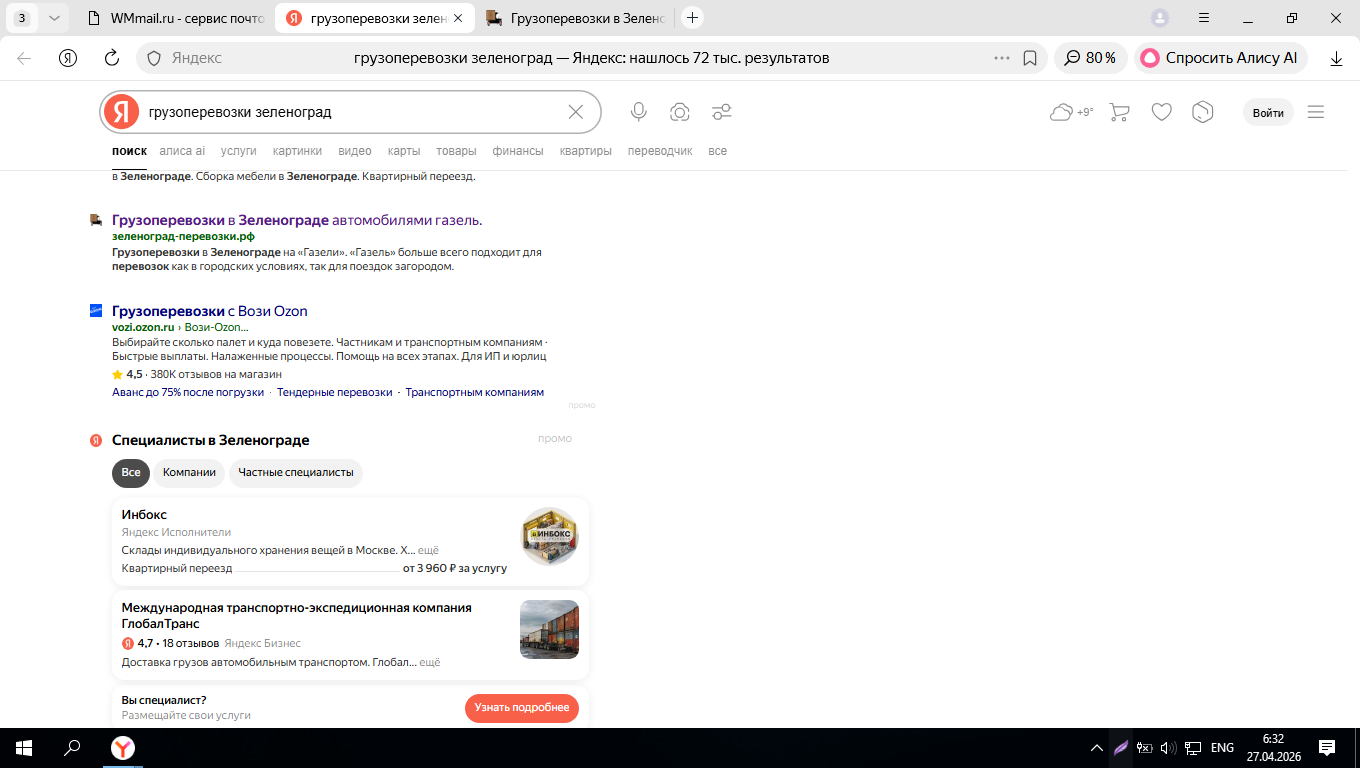Switch to the WMmail.ru tab

point(178,18)
